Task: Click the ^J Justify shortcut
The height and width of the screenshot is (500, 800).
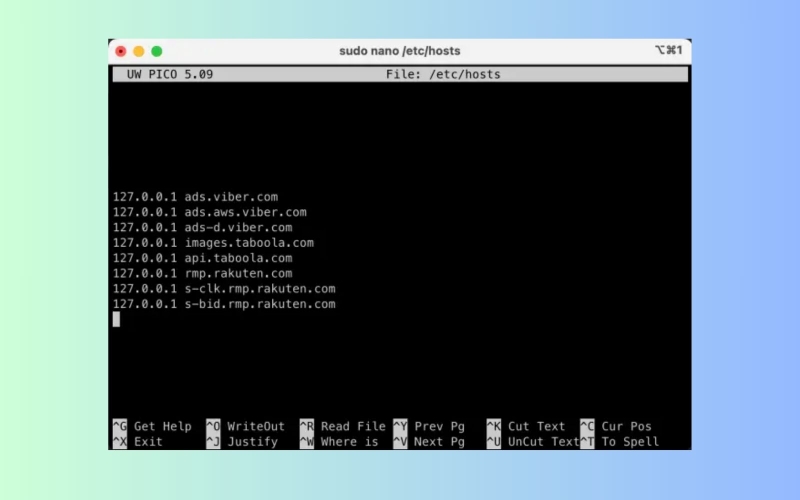Action: tap(242, 442)
